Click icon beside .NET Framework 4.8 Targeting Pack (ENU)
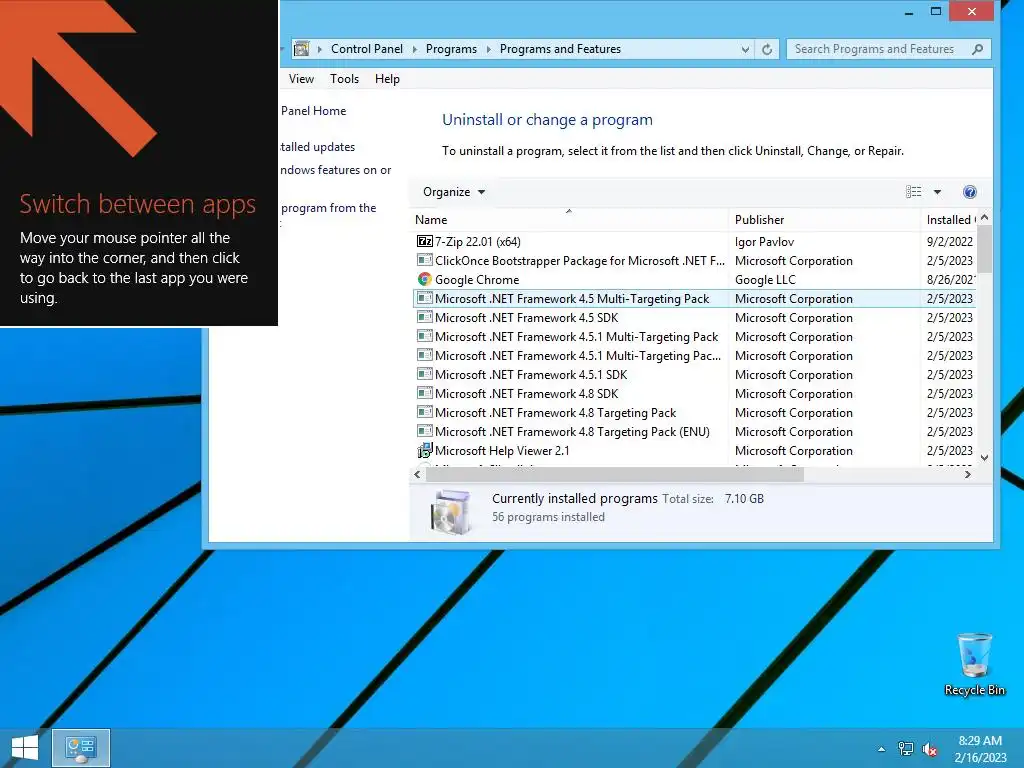Viewport: 1024px width, 768px height. tap(424, 432)
